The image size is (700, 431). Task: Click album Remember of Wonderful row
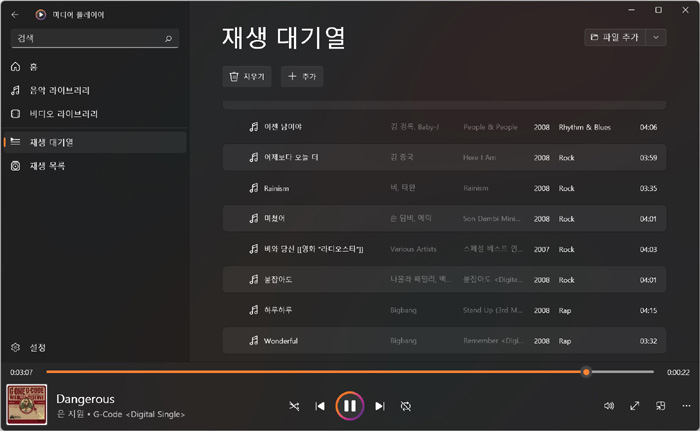tap(493, 341)
